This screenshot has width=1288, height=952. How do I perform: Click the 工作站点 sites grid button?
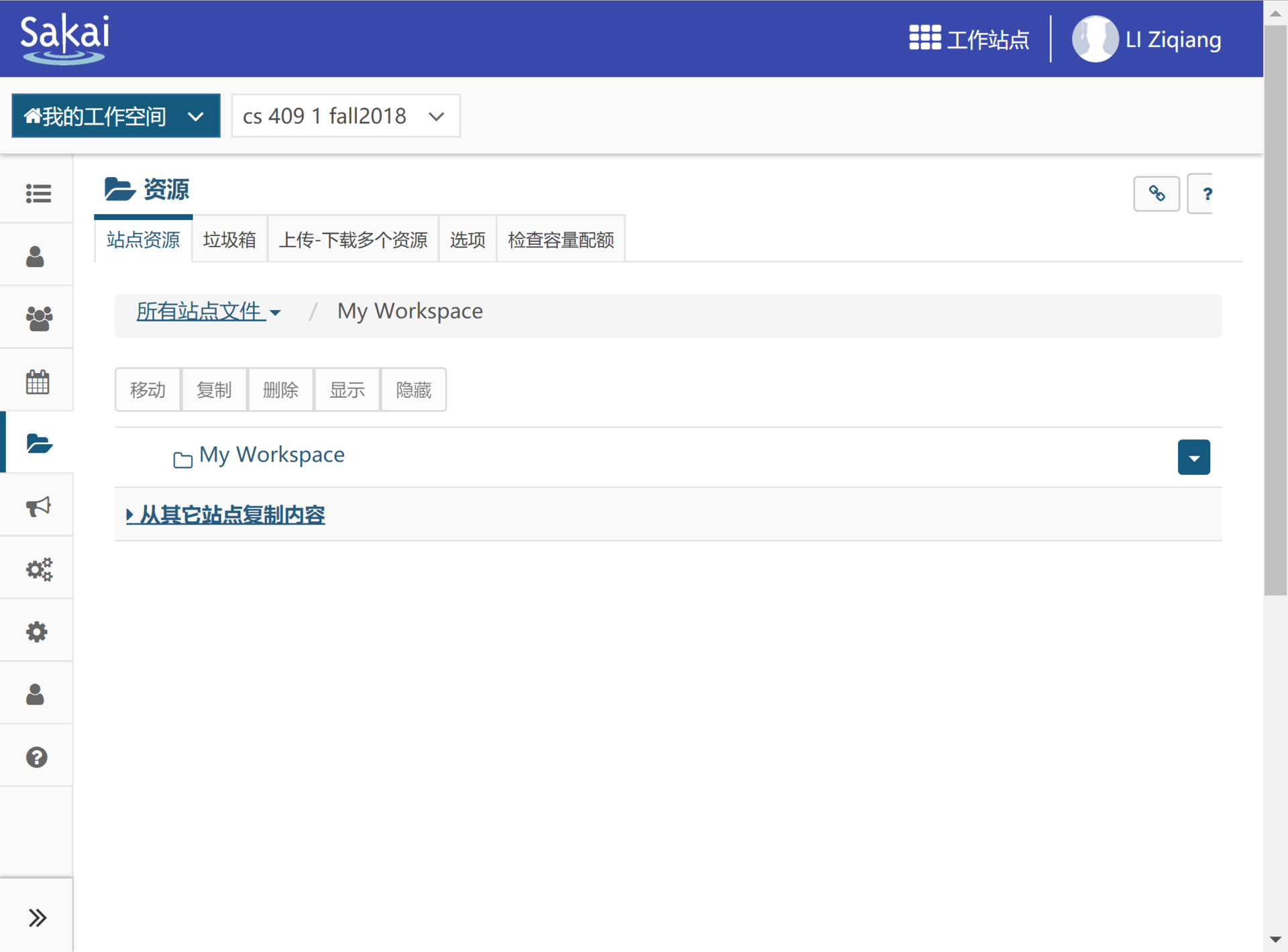pyautogui.click(x=969, y=39)
